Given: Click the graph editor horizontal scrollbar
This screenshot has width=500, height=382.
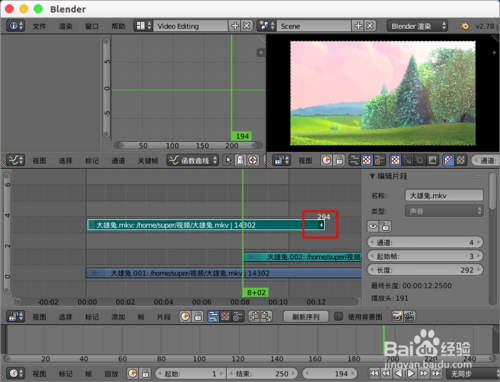Looking at the screenshot, I should coord(188,146).
